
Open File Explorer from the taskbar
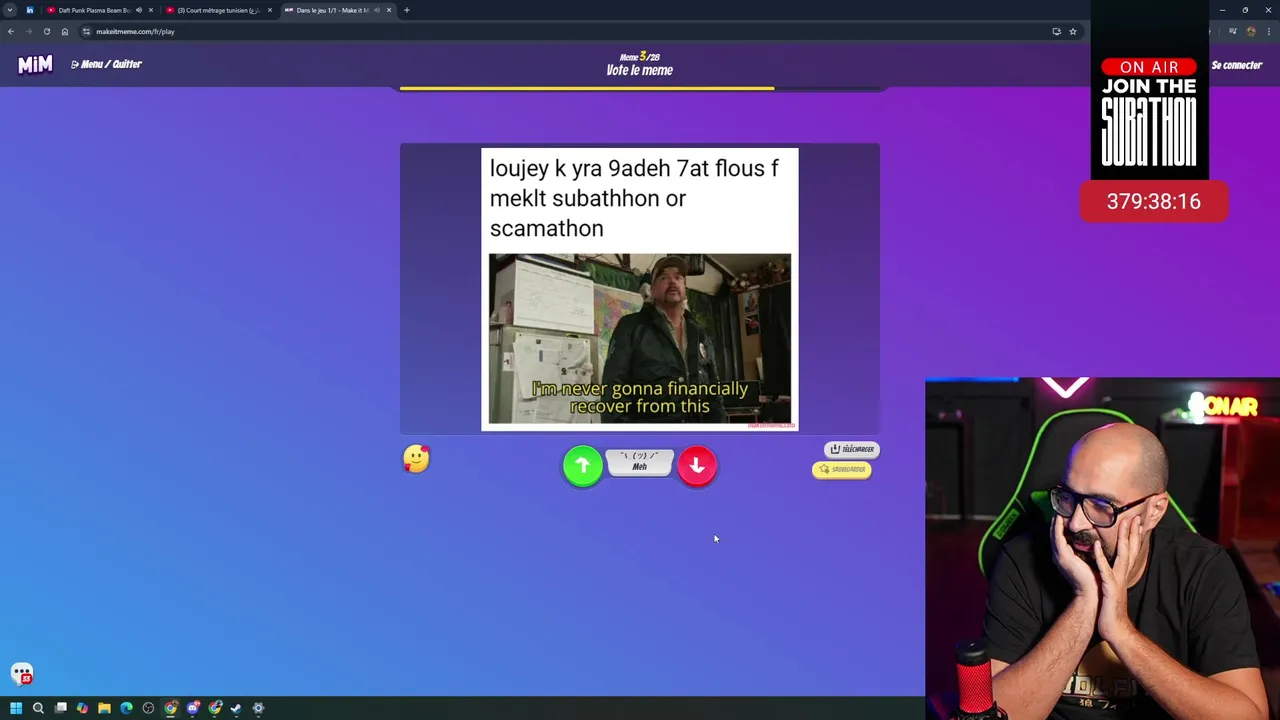pyautogui.click(x=104, y=708)
